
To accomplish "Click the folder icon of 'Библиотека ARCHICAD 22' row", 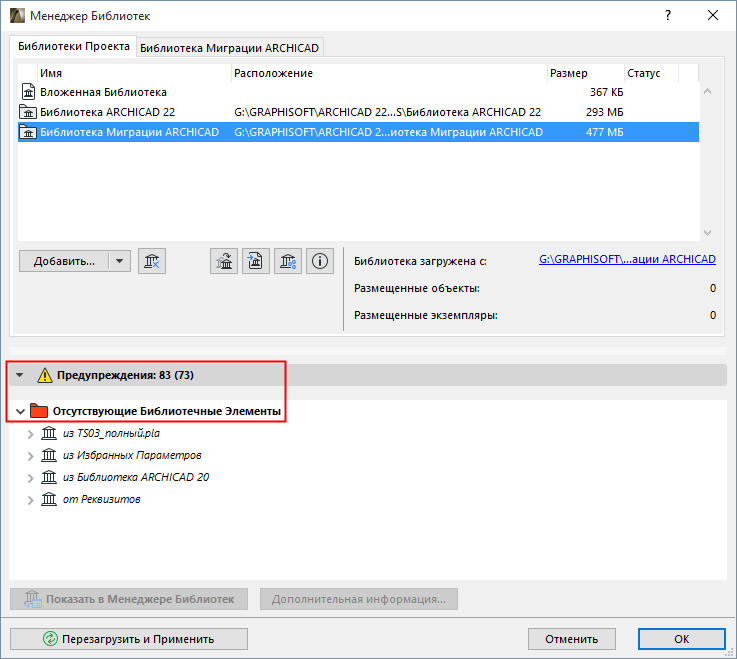I will click(x=28, y=112).
